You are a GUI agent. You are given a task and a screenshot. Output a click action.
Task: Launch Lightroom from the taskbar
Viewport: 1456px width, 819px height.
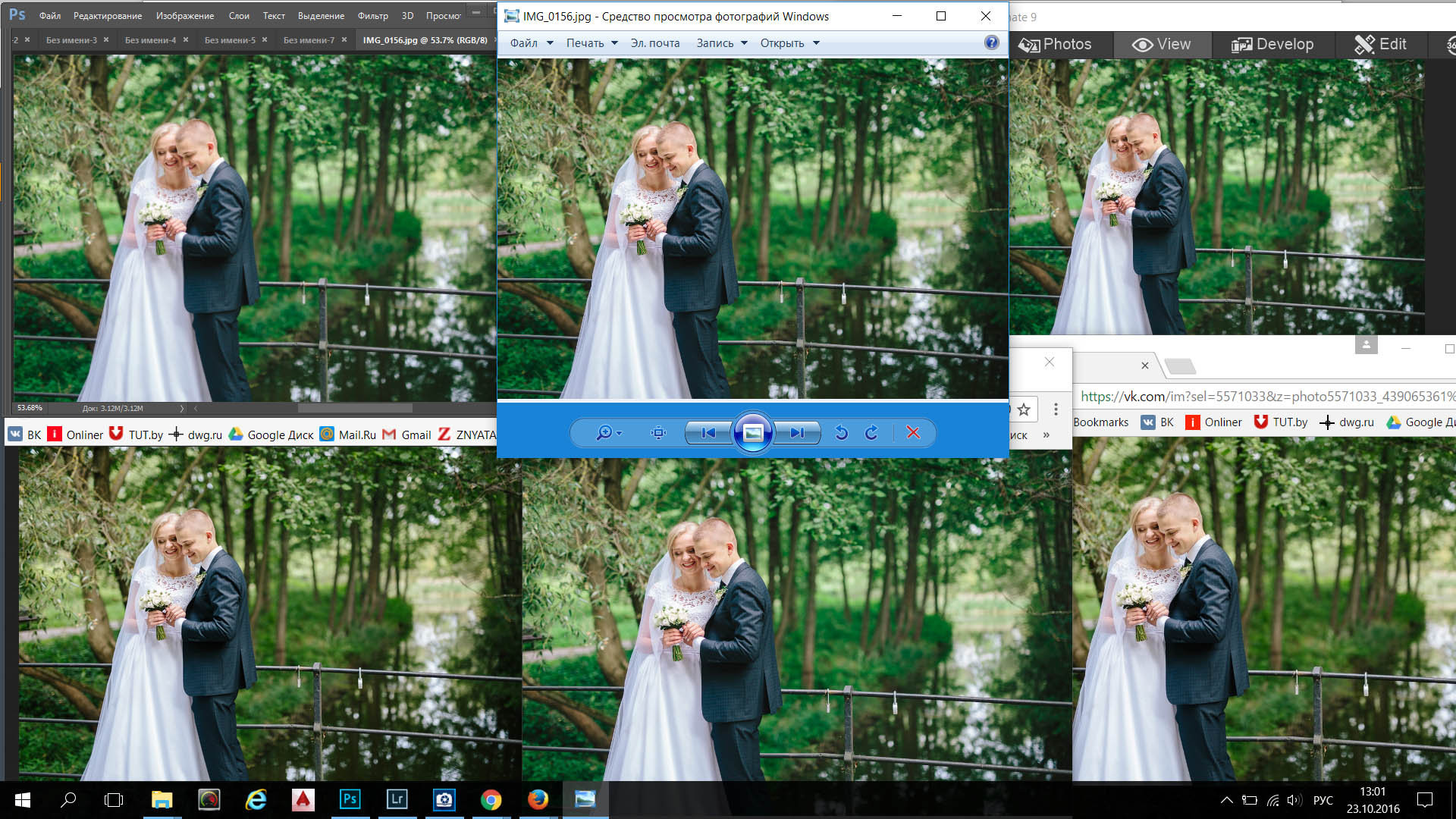pyautogui.click(x=397, y=799)
